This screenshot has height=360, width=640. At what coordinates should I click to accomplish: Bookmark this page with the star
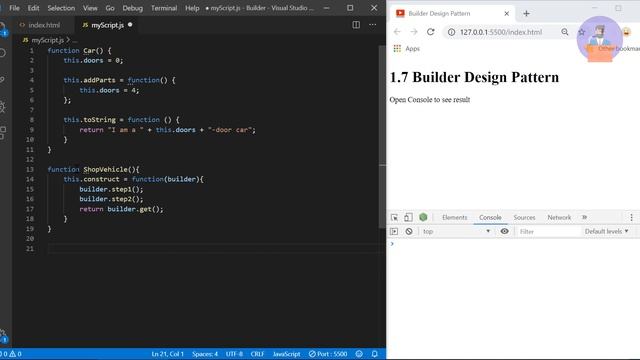point(582,32)
